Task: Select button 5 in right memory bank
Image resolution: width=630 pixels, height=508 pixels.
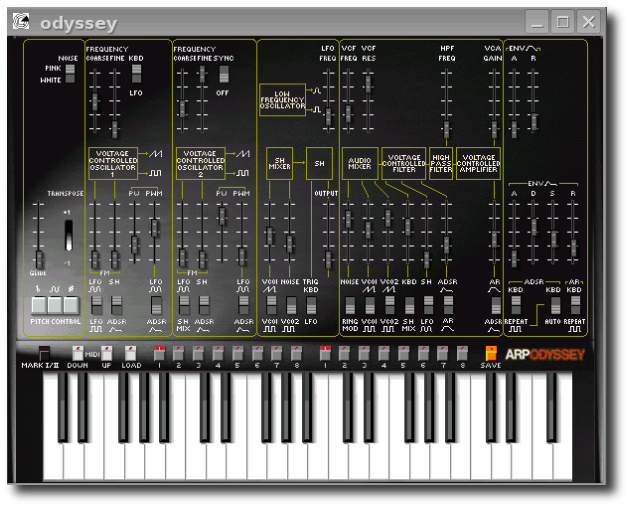Action: click(x=403, y=353)
